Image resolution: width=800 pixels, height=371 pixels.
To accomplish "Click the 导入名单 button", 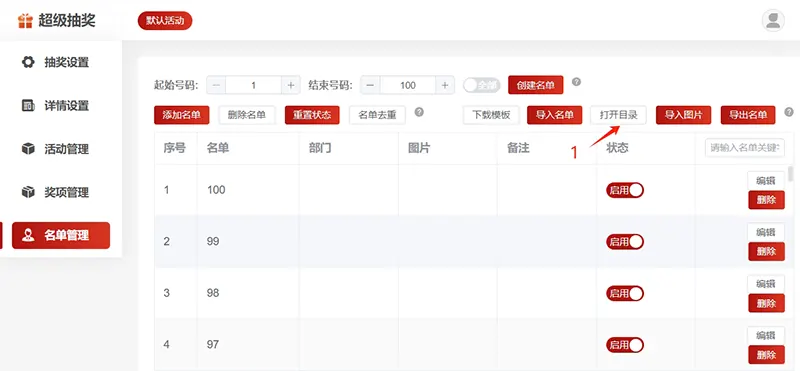I will coord(555,115).
